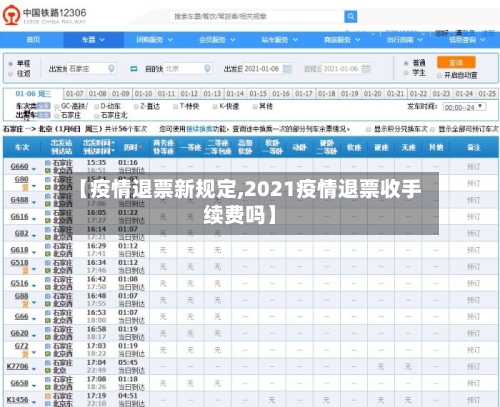The width and height of the screenshot is (500, 407).
Task: Click the blue search magnifier button
Action: click(x=350, y=16)
